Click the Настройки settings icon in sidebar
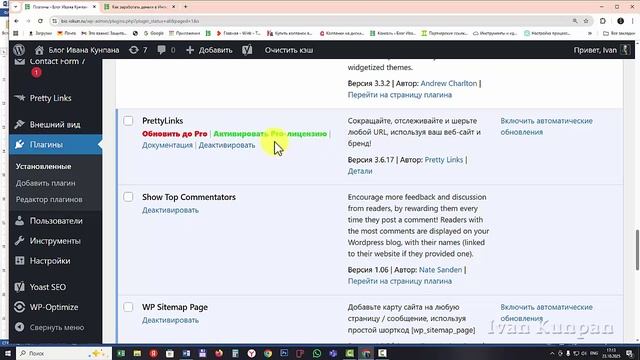Image resolution: width=640 pixels, height=360 pixels. (x=19, y=261)
